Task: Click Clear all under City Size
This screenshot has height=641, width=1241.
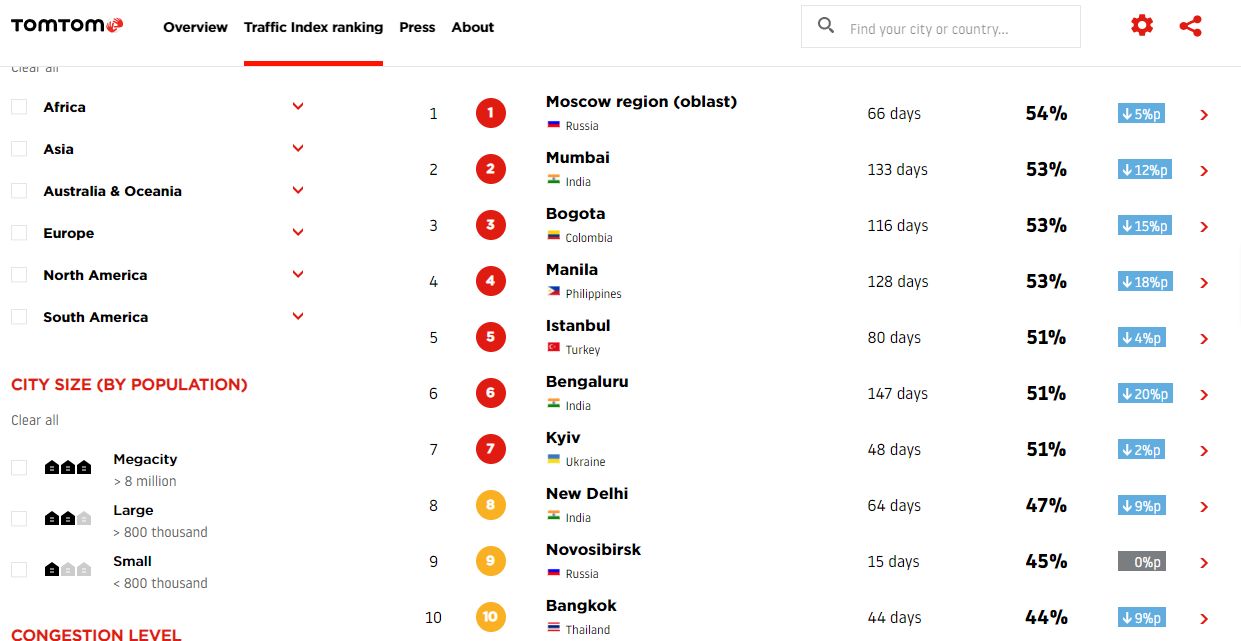Action: 35,420
